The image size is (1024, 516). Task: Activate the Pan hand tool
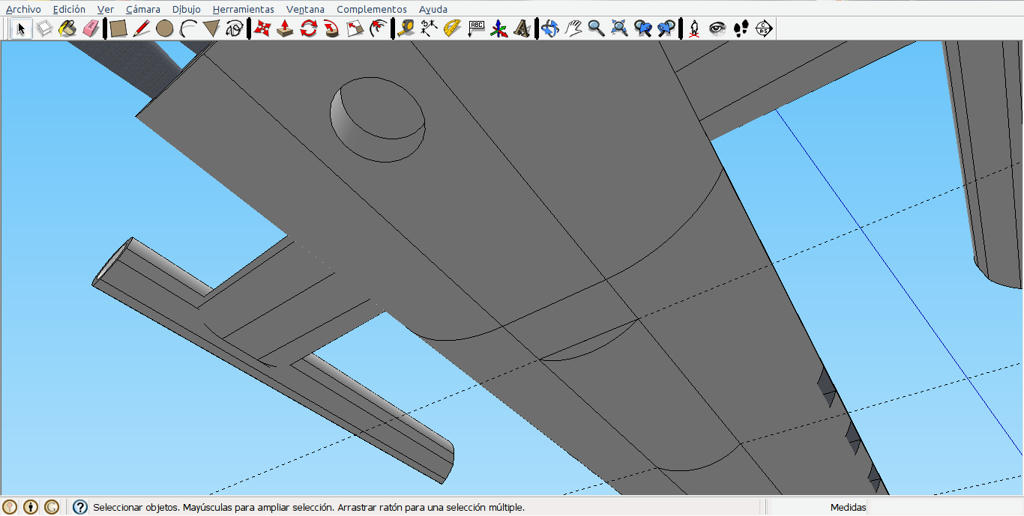point(573,28)
